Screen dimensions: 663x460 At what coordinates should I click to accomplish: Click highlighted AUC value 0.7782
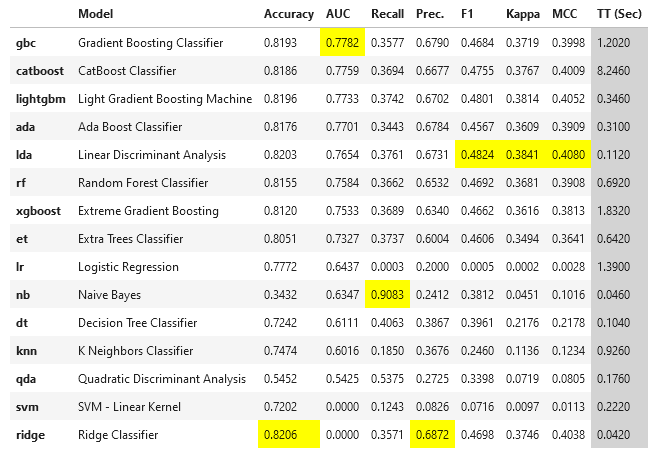(342, 43)
